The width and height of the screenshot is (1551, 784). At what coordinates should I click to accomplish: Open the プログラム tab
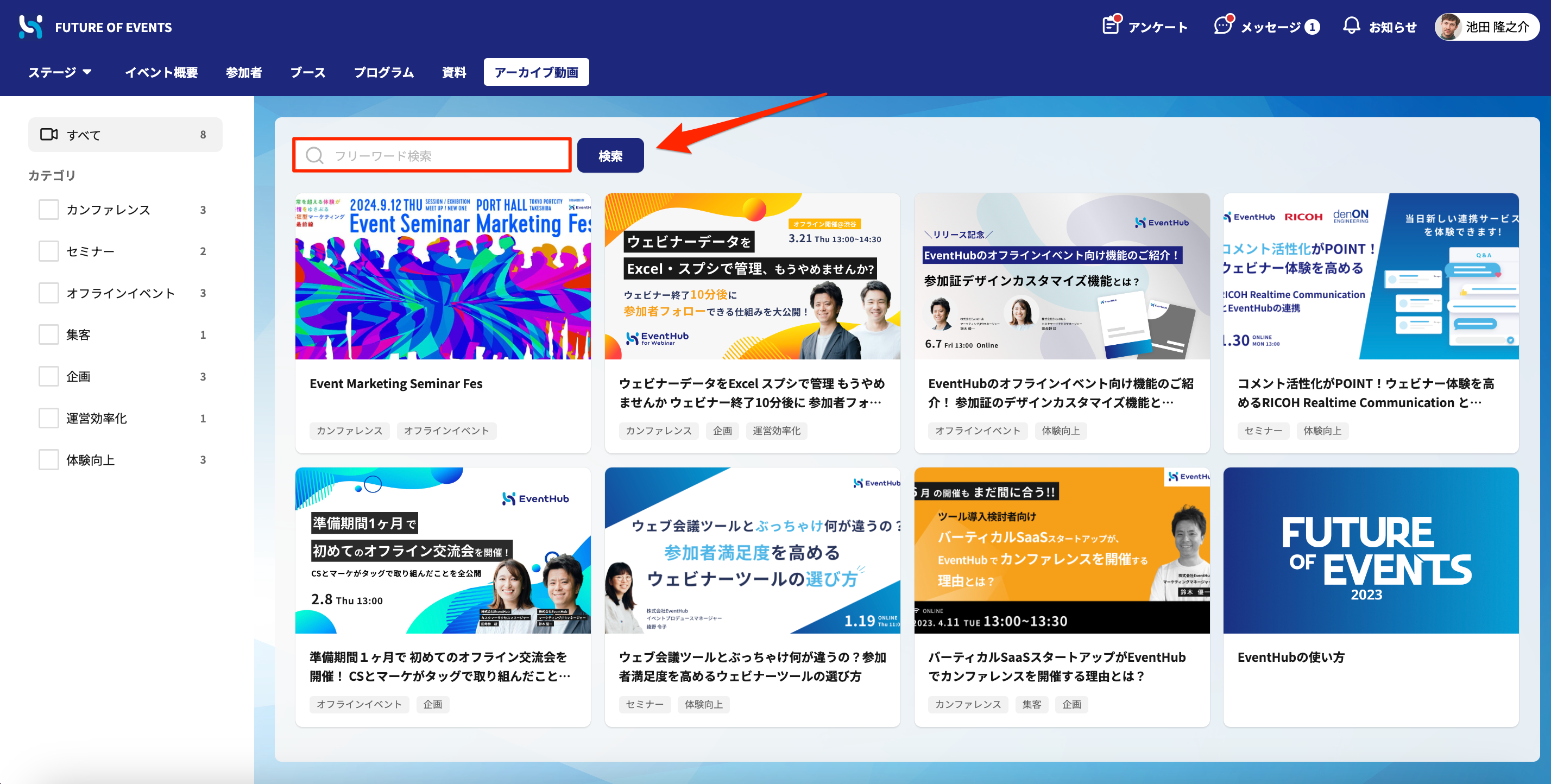[x=383, y=72]
